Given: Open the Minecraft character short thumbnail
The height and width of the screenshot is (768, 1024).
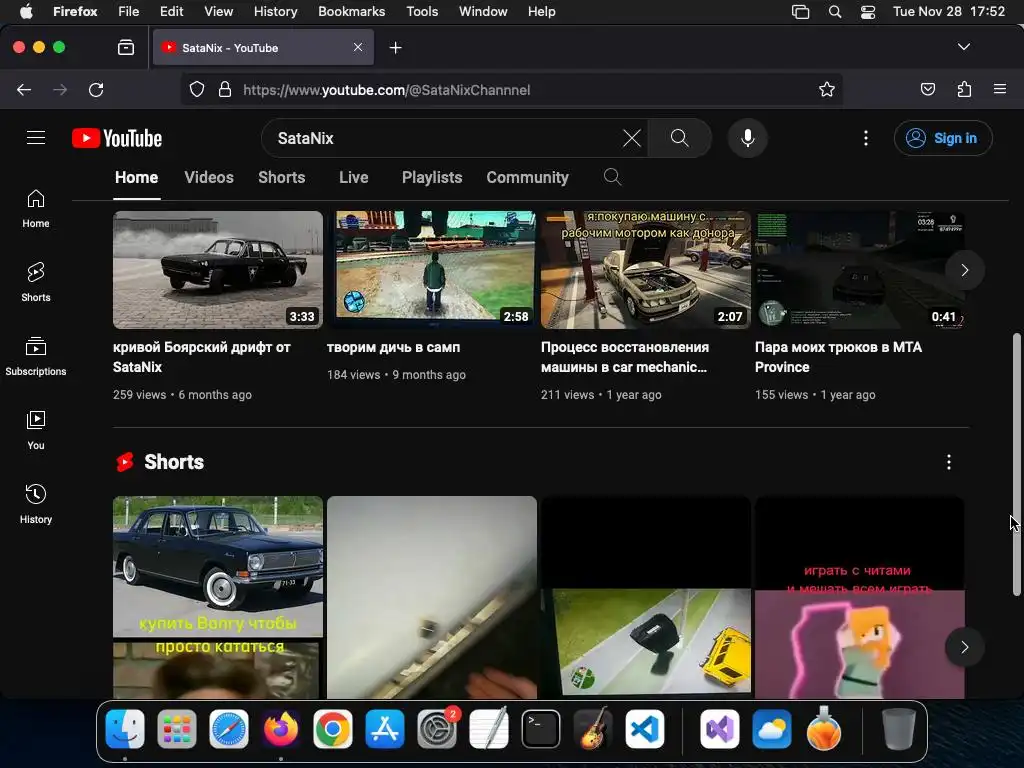Looking at the screenshot, I should click(x=859, y=597).
